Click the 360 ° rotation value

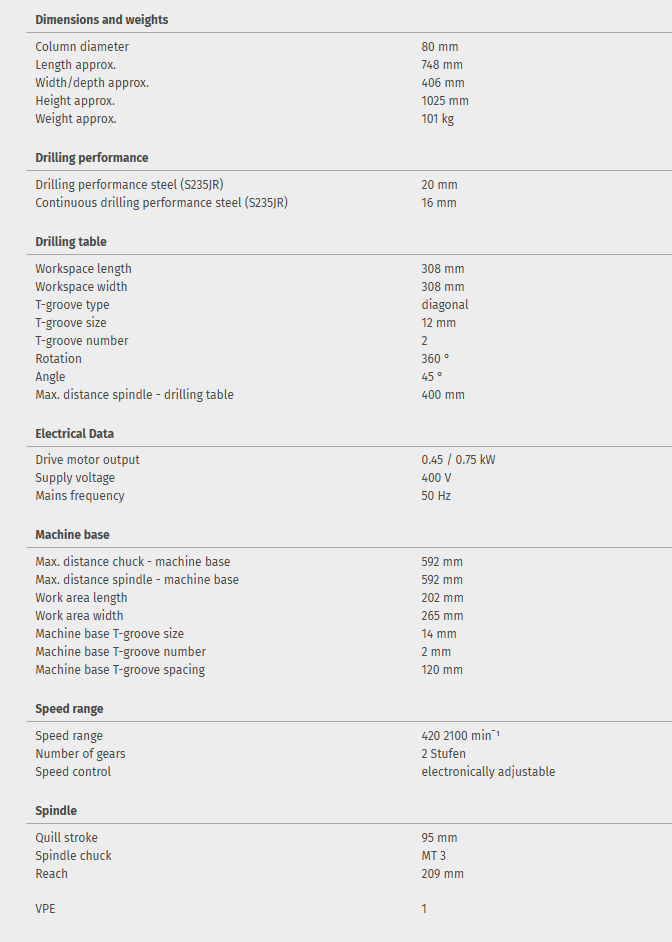[435, 359]
